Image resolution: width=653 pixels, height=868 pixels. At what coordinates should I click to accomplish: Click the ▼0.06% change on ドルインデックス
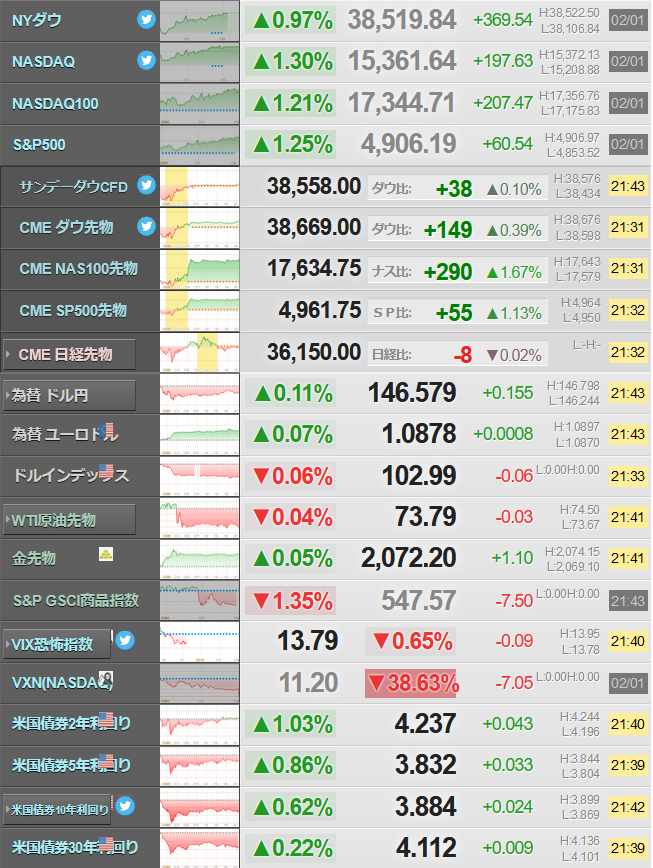click(x=291, y=476)
